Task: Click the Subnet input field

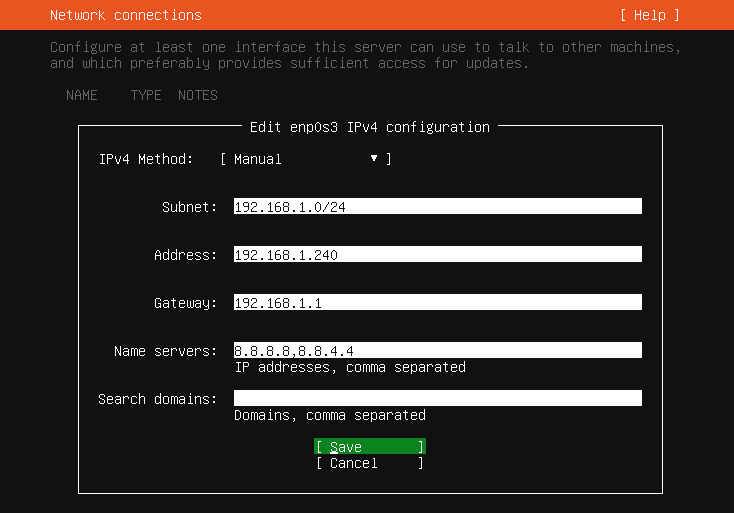Action: [438, 206]
